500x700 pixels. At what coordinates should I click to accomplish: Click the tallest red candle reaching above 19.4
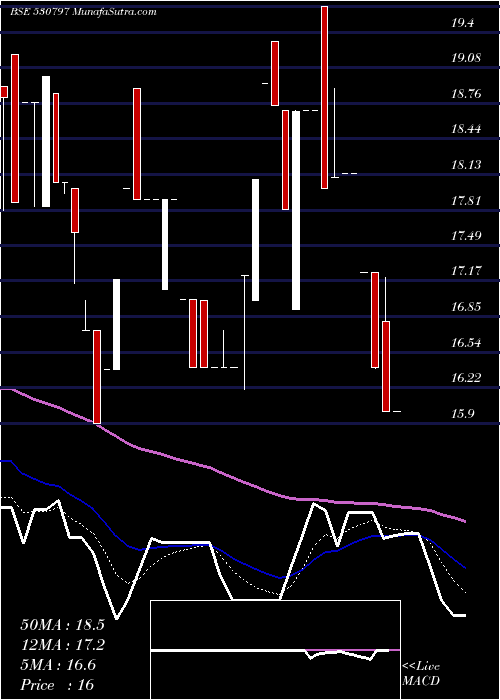[x=325, y=97]
